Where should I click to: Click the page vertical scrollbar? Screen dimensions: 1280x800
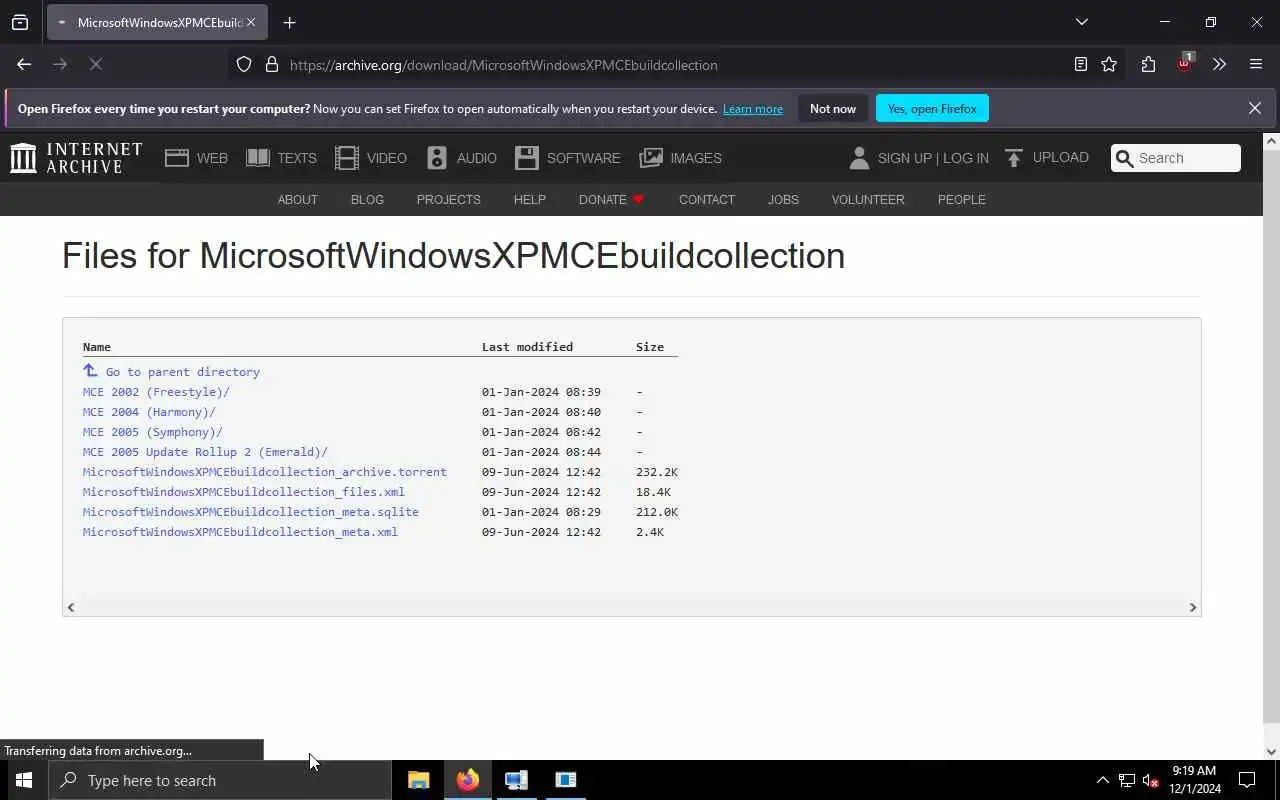[x=1271, y=435]
